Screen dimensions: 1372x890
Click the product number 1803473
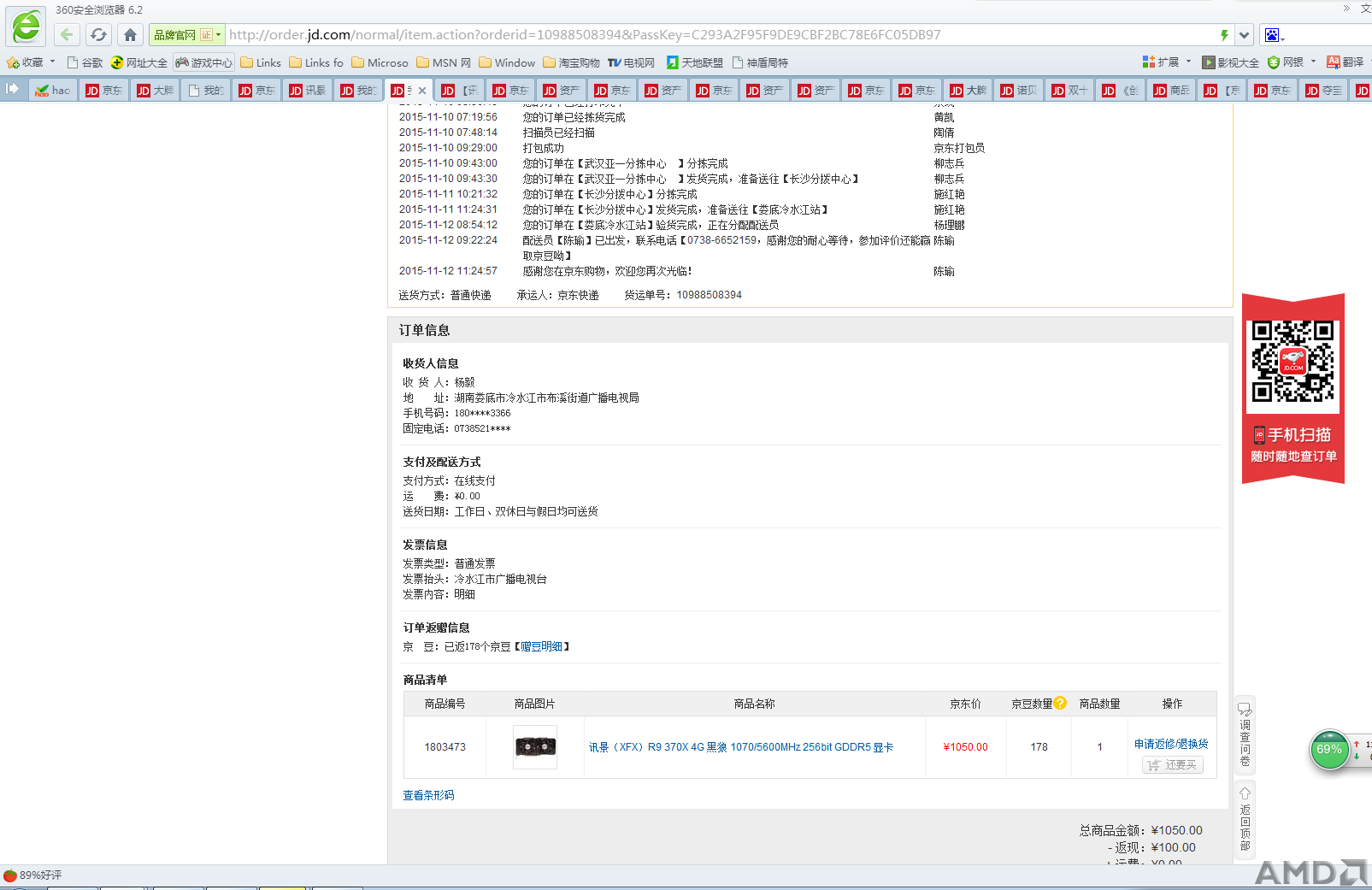coord(445,747)
